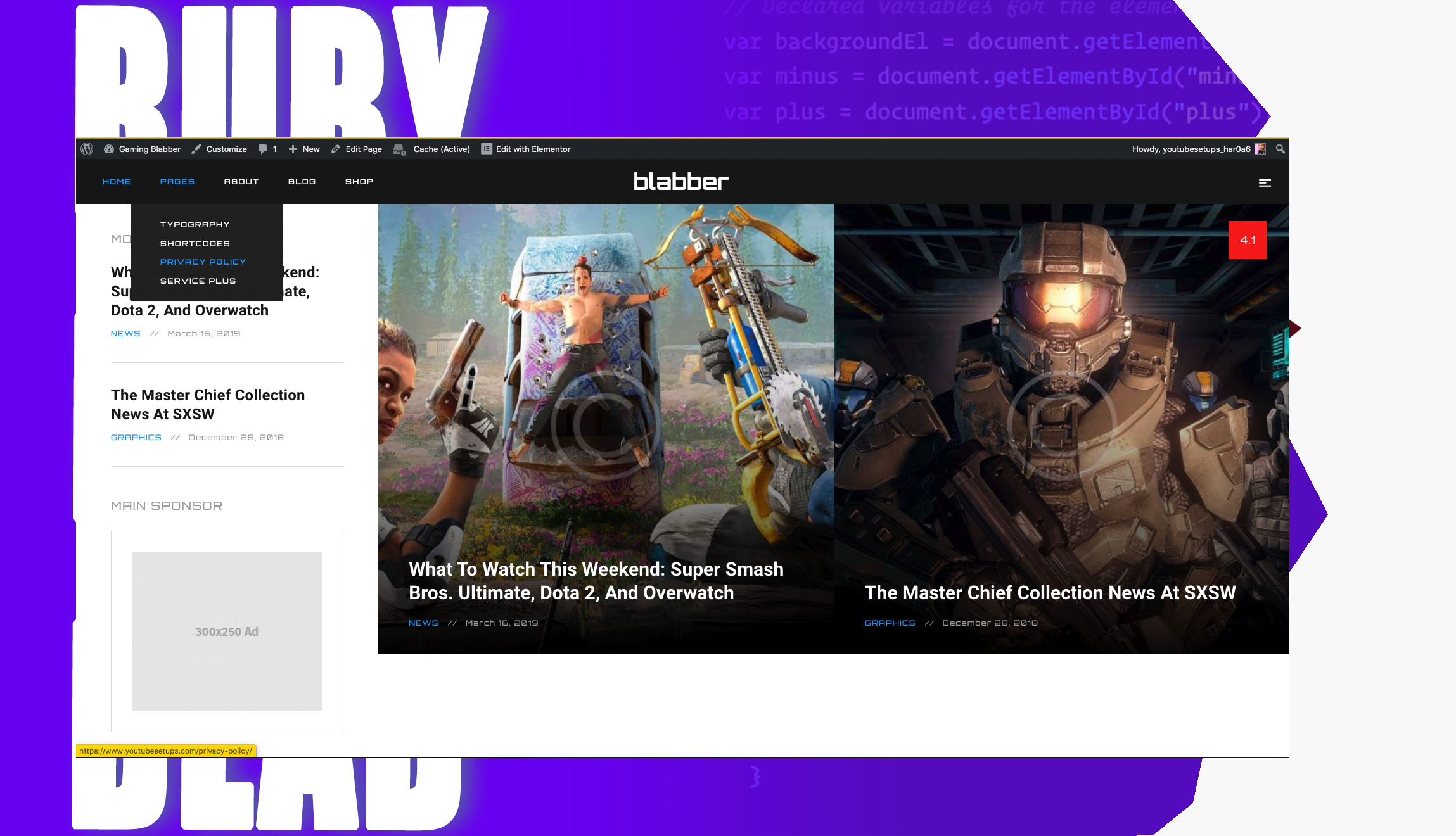Expand the Pages navigation dropdown
Screen dimensions: 1456x836
[x=178, y=181]
